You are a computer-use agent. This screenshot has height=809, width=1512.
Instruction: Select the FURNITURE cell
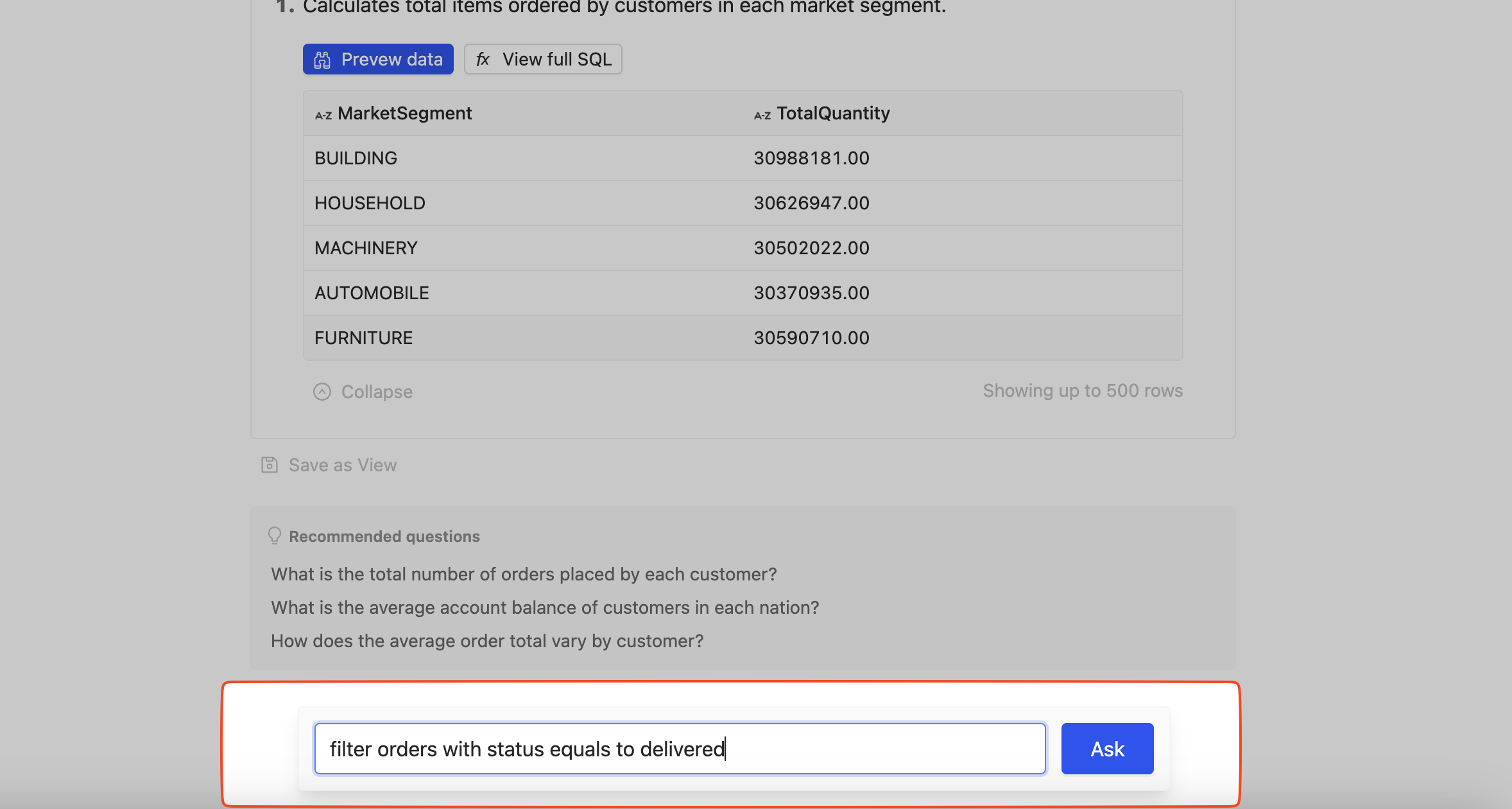(x=363, y=338)
